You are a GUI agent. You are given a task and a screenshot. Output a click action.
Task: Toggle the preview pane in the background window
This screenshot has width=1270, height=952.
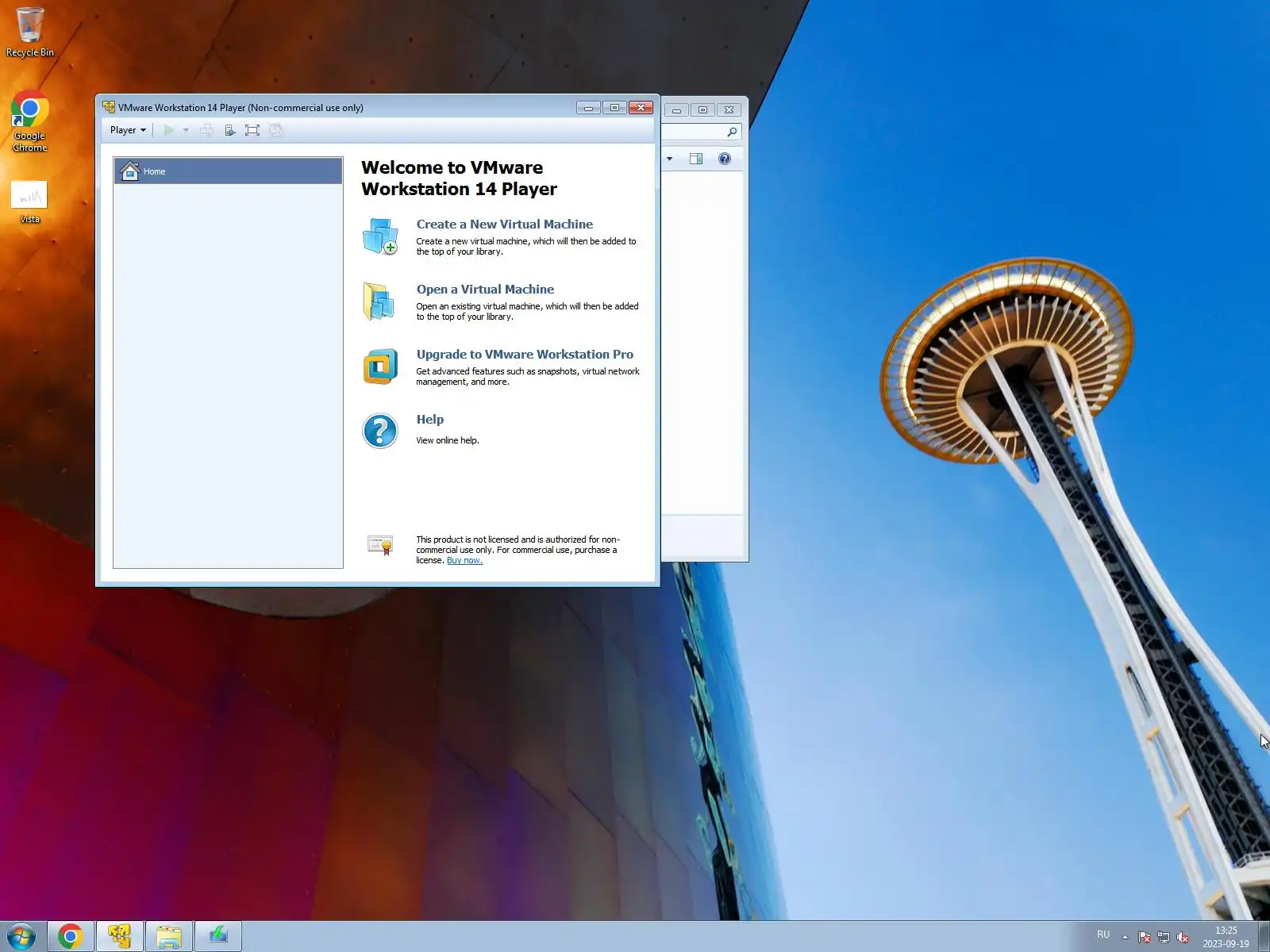(696, 159)
